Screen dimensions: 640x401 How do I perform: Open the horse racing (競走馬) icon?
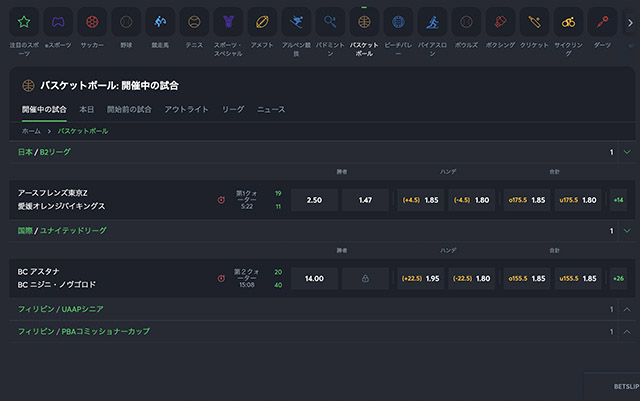click(160, 21)
